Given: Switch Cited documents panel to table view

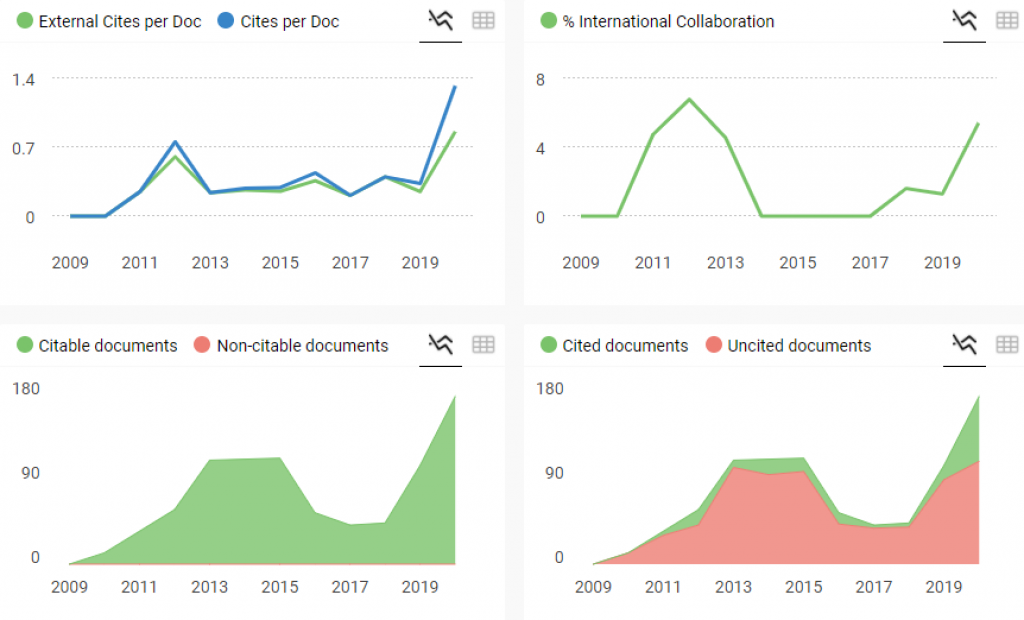Looking at the screenshot, I should (x=1007, y=344).
